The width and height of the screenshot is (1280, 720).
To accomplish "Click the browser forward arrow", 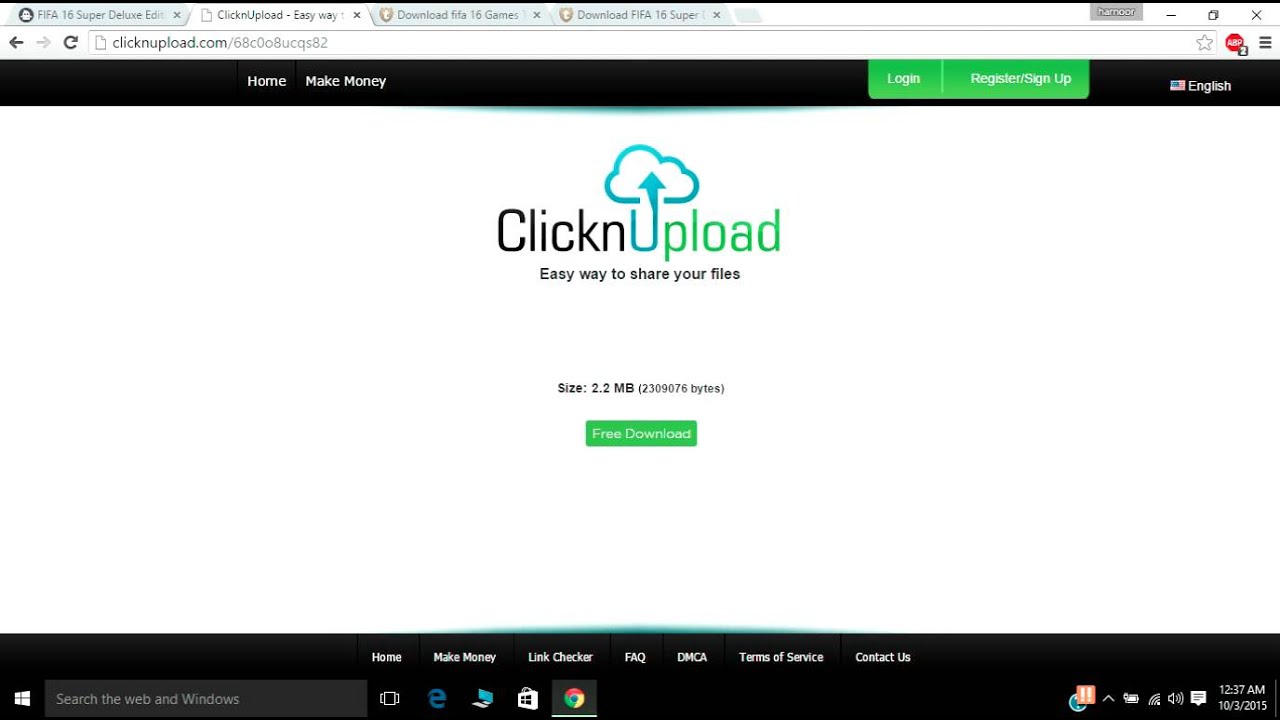I will (x=43, y=43).
